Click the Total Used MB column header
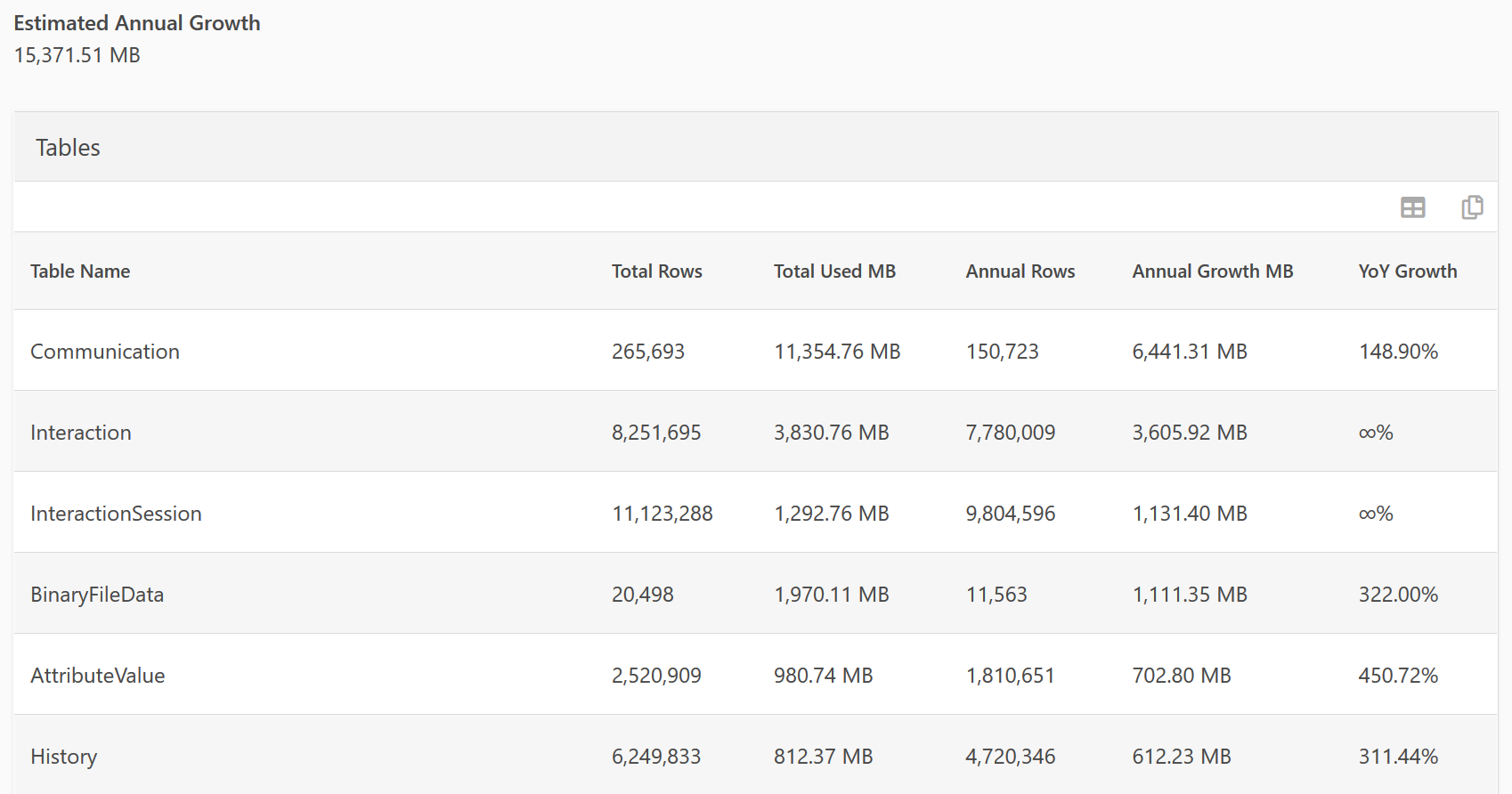The image size is (1512, 794). tap(834, 271)
